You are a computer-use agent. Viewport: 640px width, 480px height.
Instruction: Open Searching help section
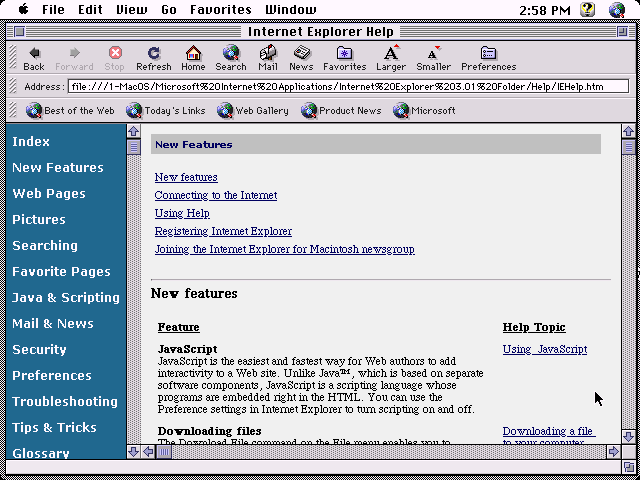click(x=45, y=246)
